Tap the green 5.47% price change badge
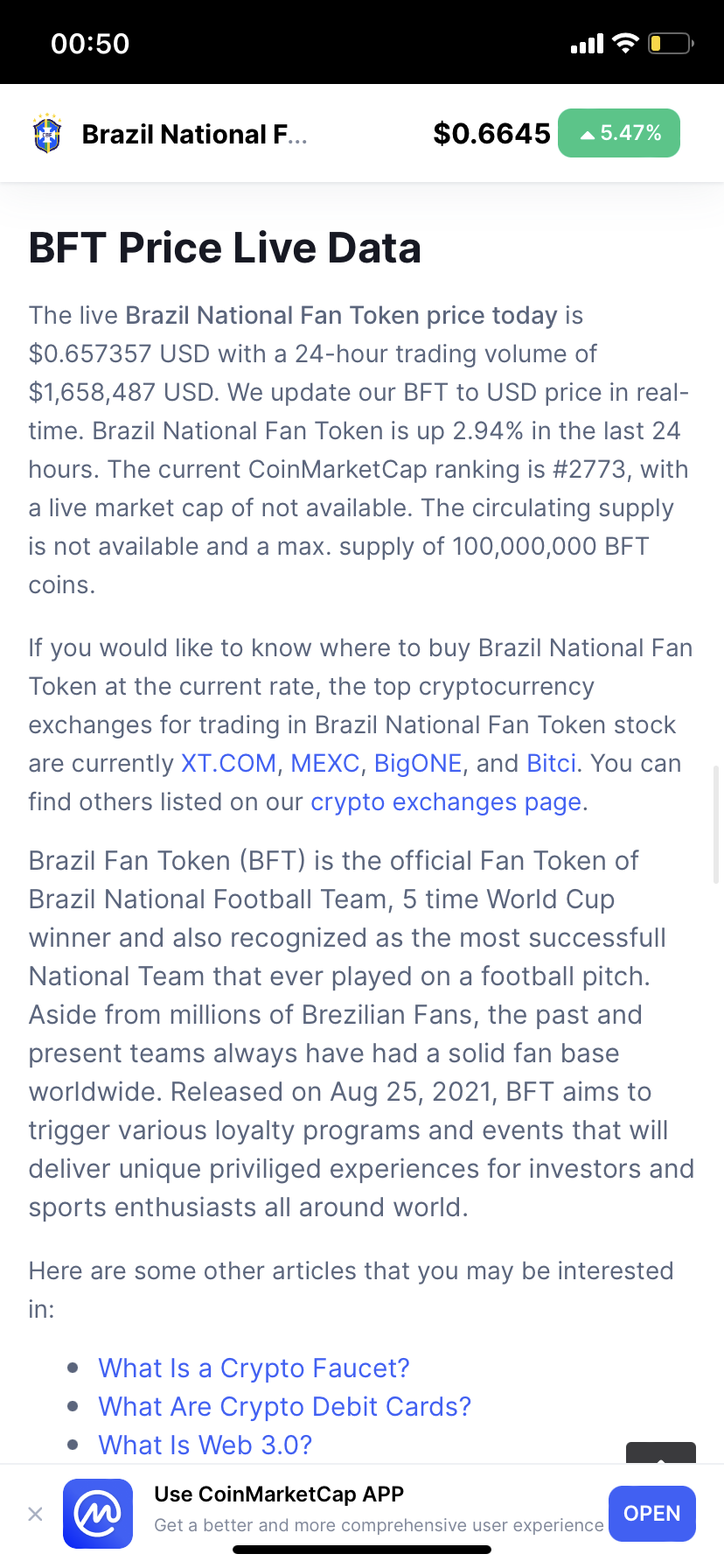This screenshot has width=724, height=1568. 619,133
